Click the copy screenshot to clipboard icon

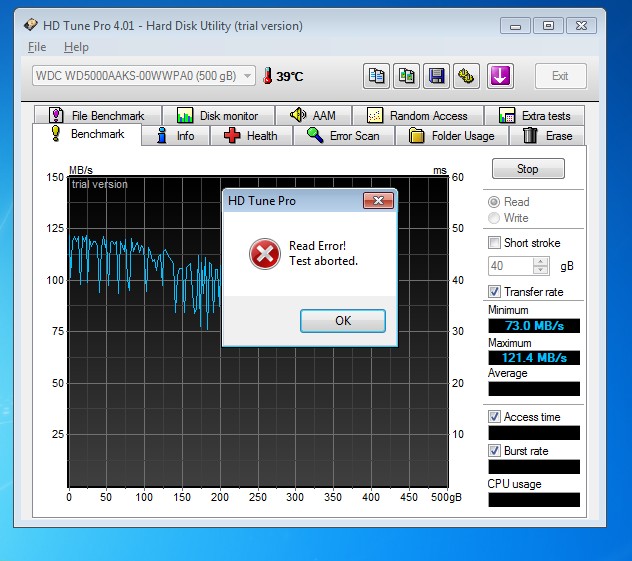click(406, 76)
